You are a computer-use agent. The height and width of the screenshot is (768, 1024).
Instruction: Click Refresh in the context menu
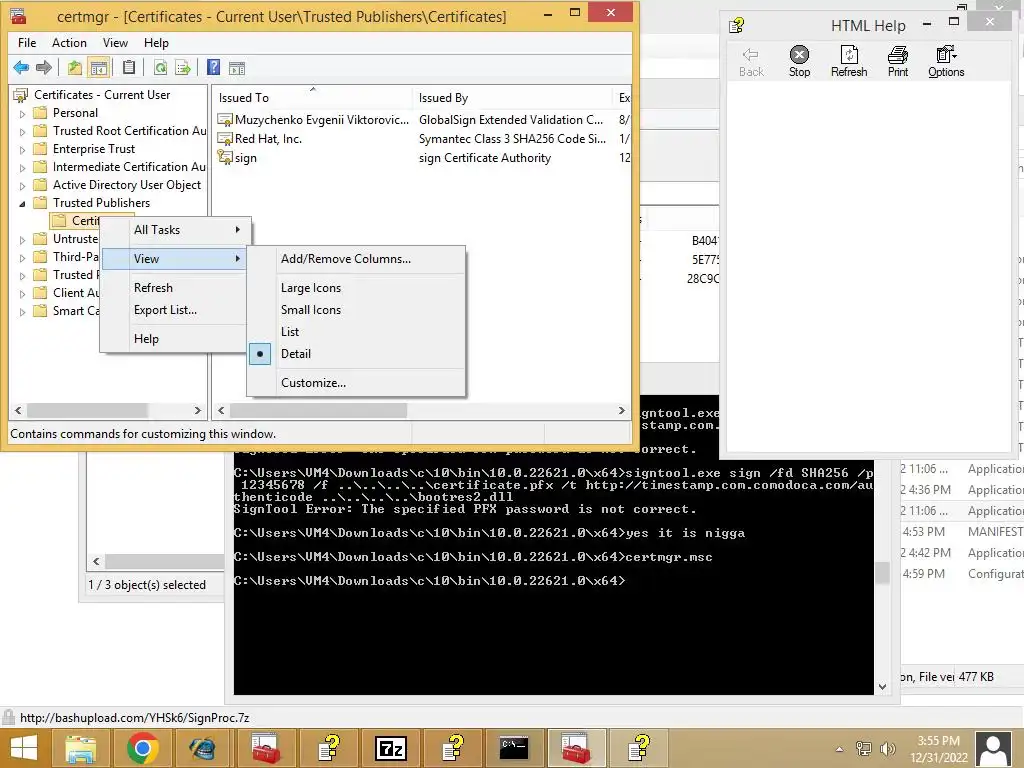tap(175, 288)
